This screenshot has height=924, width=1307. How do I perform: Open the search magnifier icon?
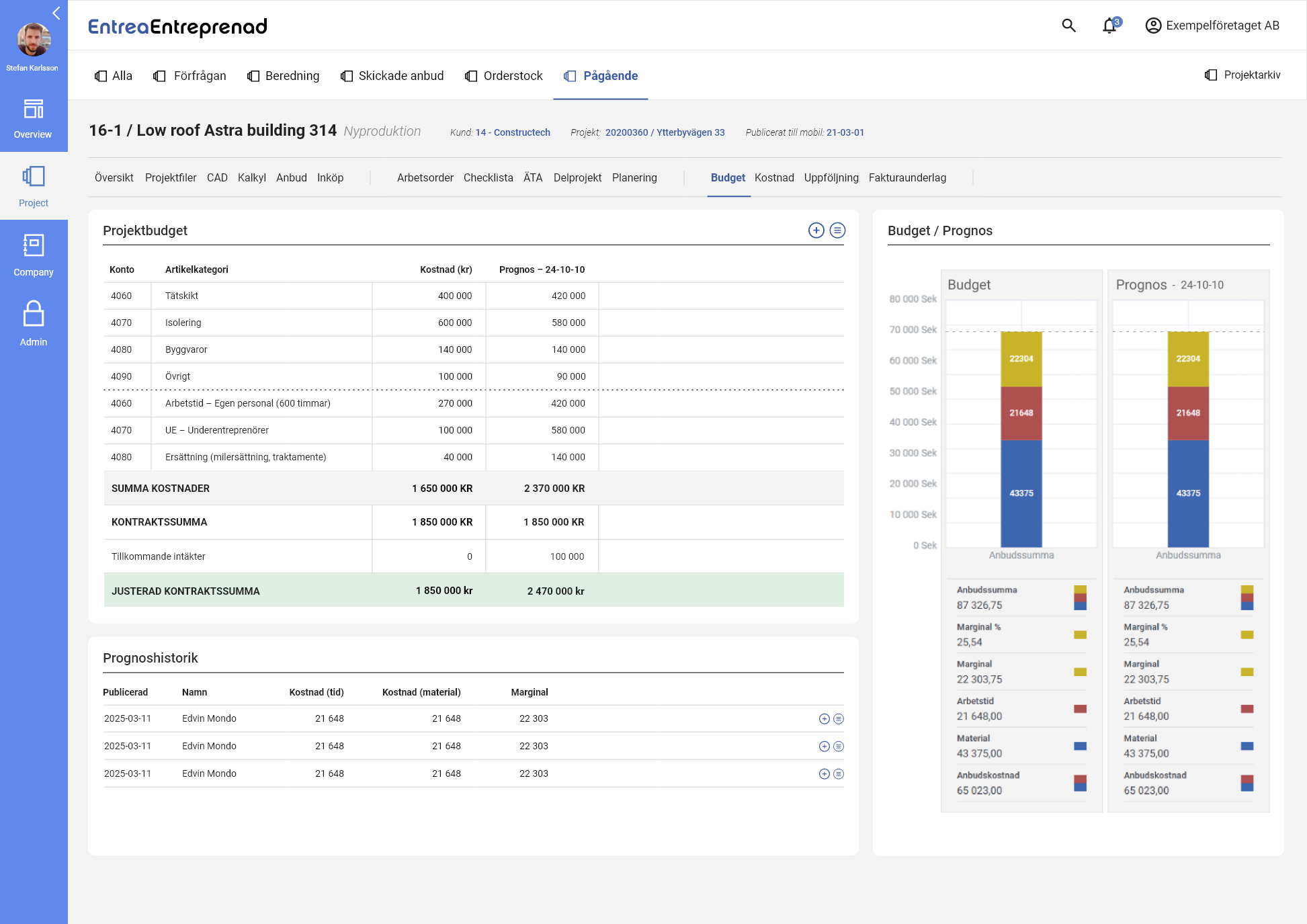click(x=1068, y=26)
